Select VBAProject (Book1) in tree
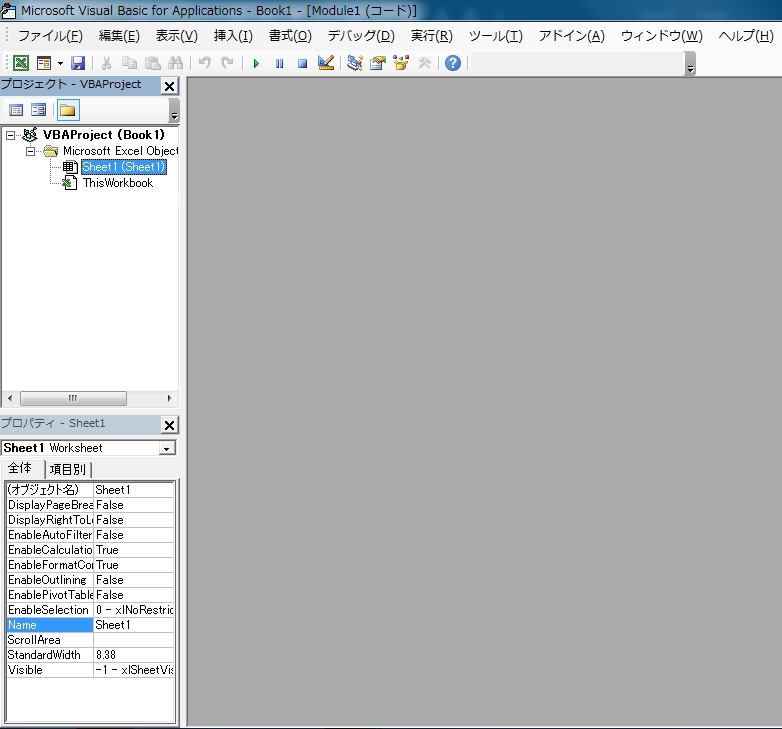Image resolution: width=782 pixels, height=729 pixels. (x=103, y=135)
